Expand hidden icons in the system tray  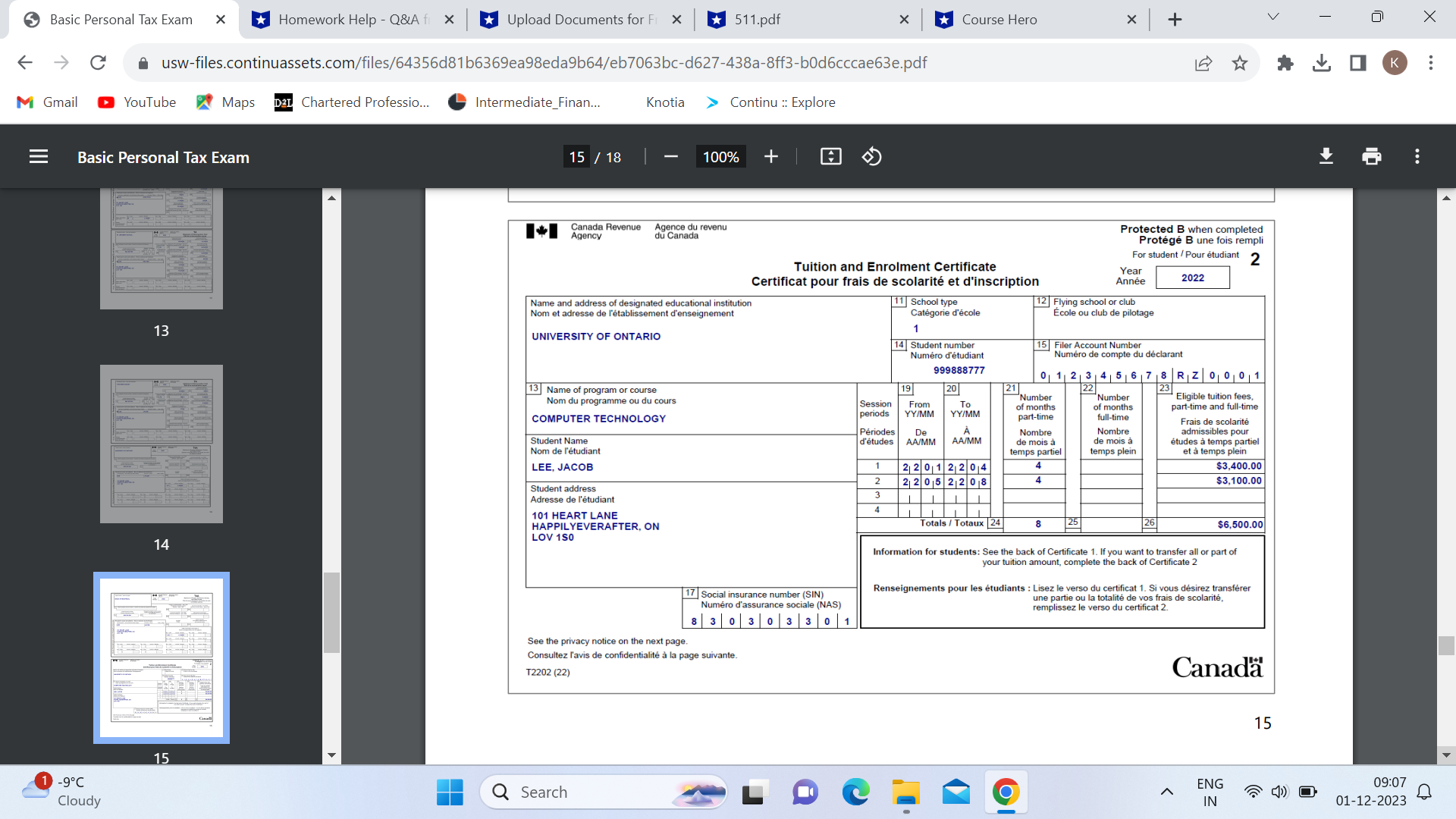(x=1167, y=791)
